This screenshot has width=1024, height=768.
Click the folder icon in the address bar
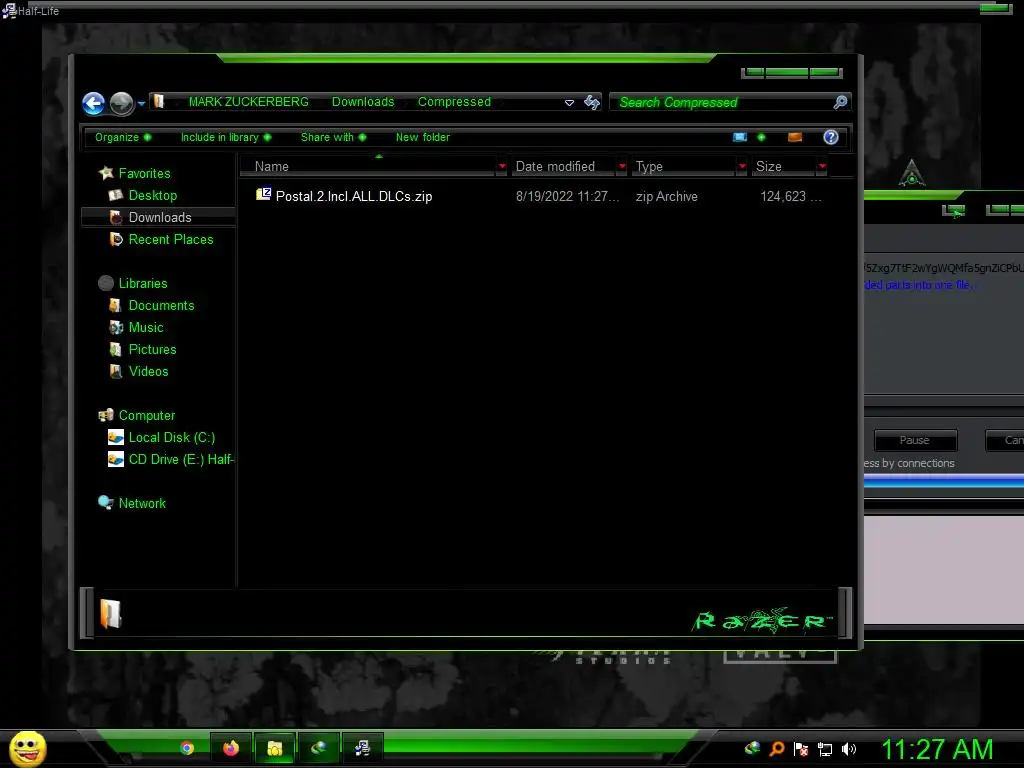point(159,101)
